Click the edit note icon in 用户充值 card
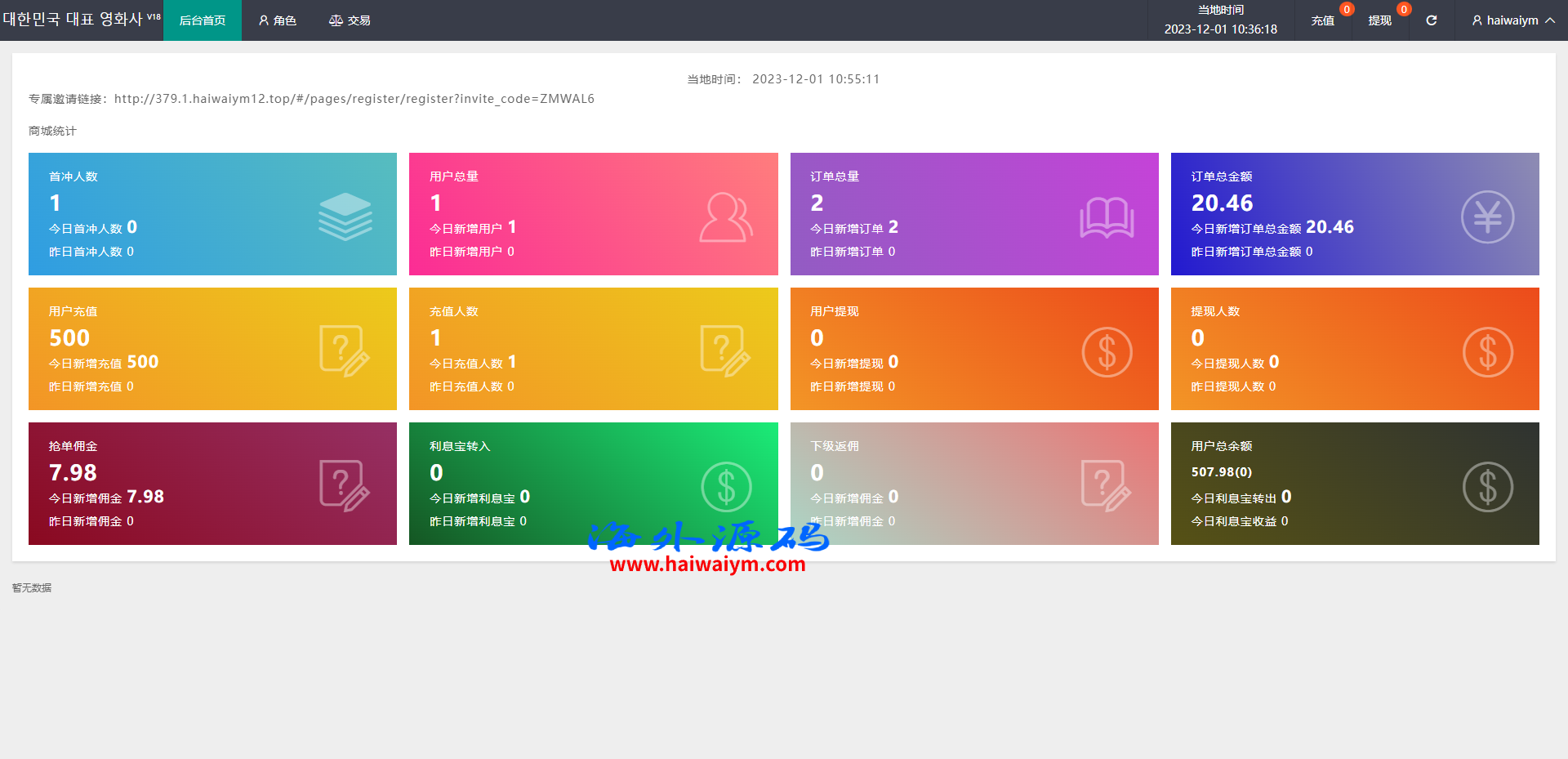 [345, 350]
